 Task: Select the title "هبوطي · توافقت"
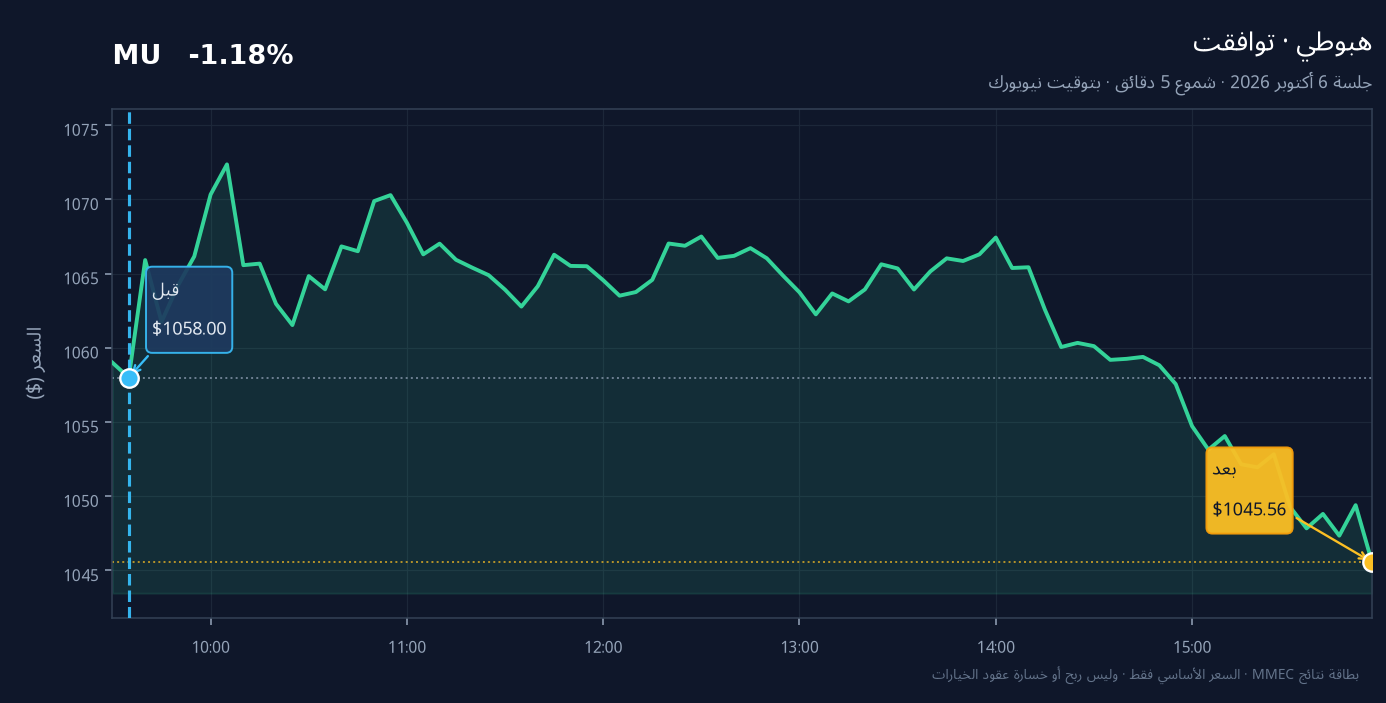tap(1282, 42)
